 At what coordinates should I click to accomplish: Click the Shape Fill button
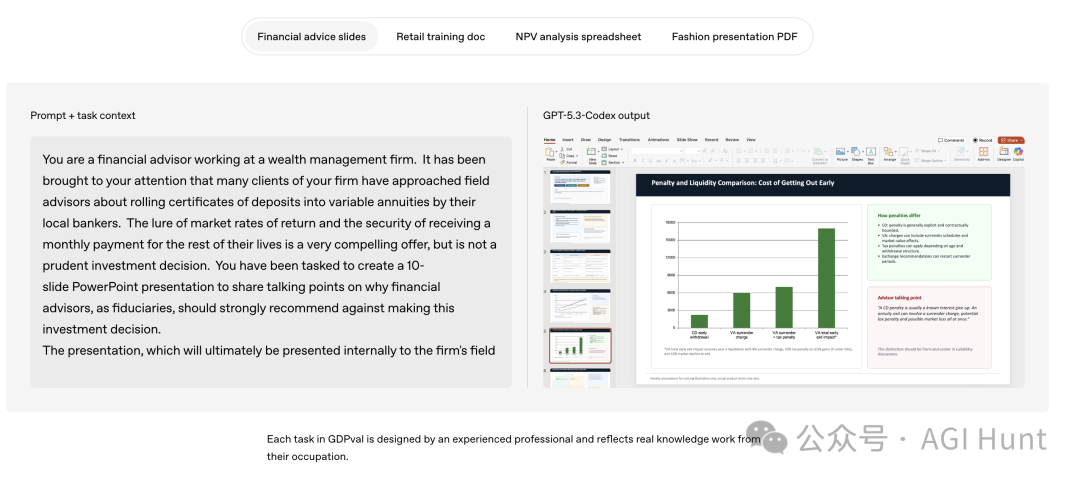pos(927,150)
